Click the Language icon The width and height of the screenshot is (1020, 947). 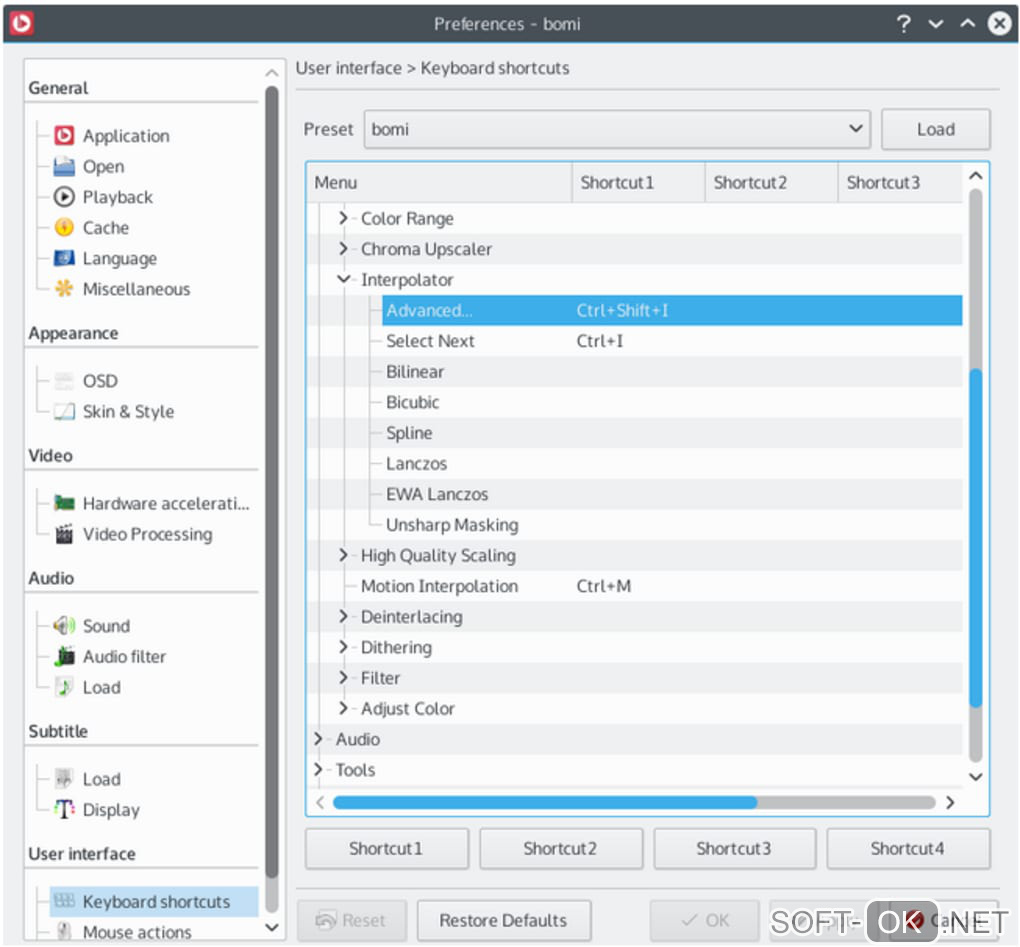[x=64, y=258]
